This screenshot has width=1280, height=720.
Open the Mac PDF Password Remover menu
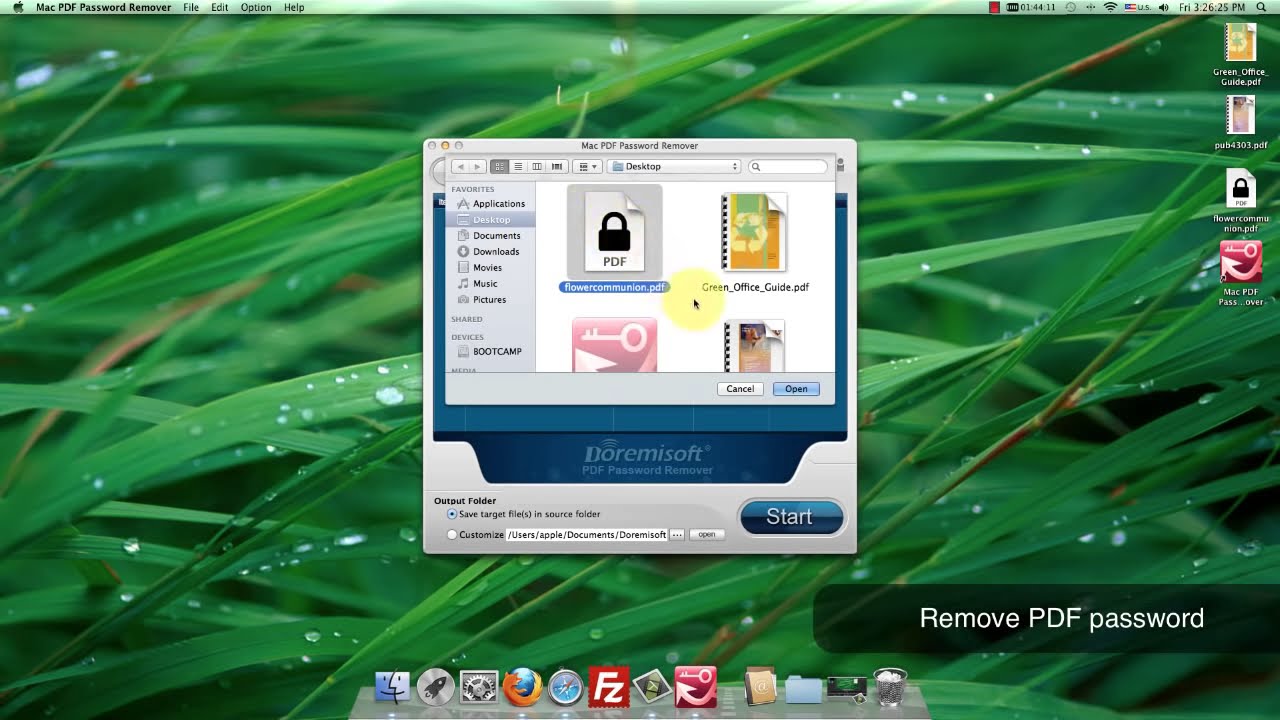(103, 7)
